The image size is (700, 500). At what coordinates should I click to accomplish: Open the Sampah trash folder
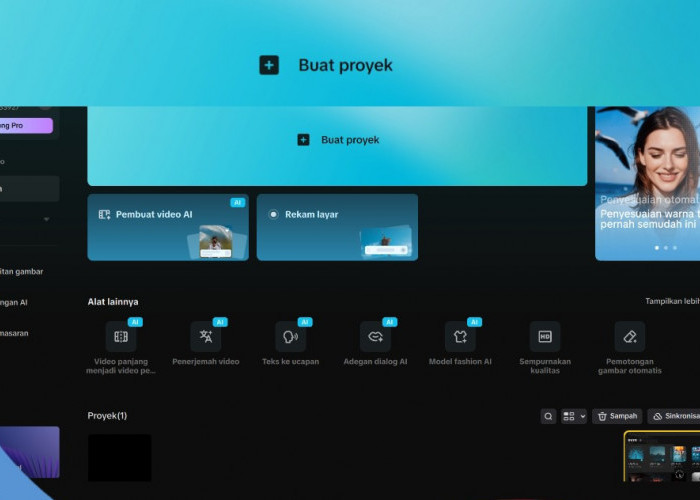(616, 416)
